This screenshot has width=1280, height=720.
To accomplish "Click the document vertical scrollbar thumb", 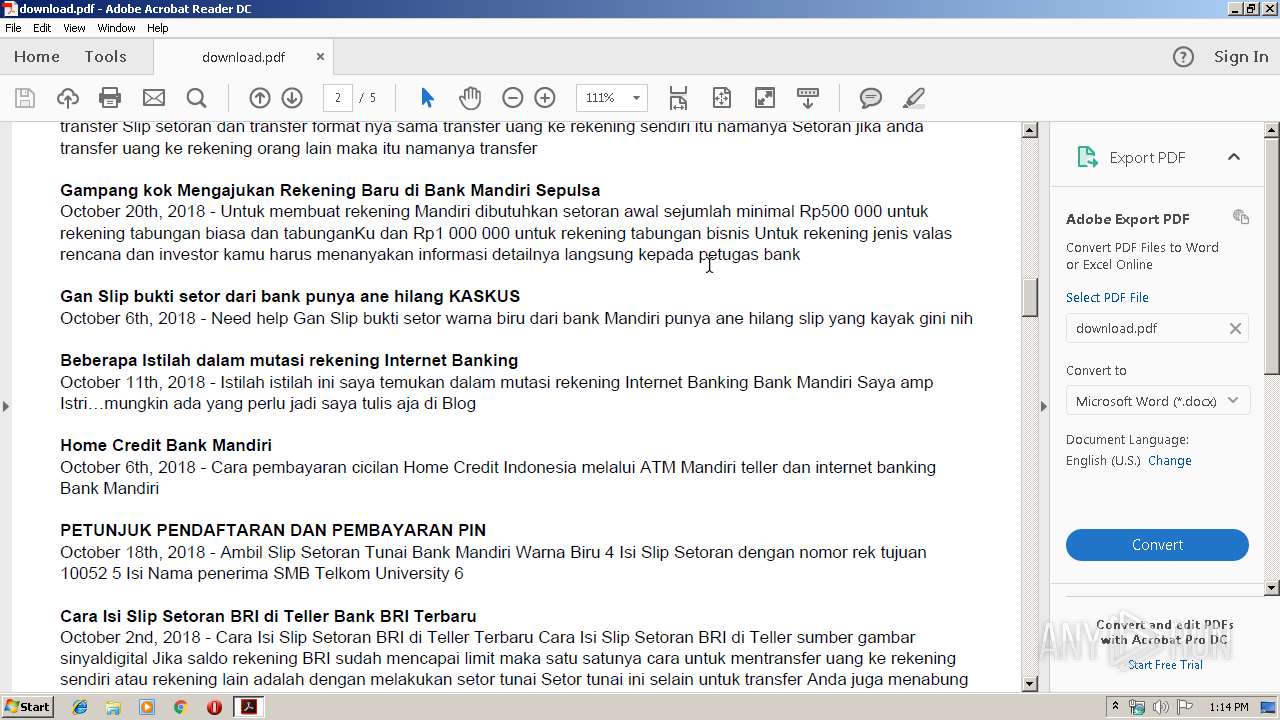I will coord(1029,297).
